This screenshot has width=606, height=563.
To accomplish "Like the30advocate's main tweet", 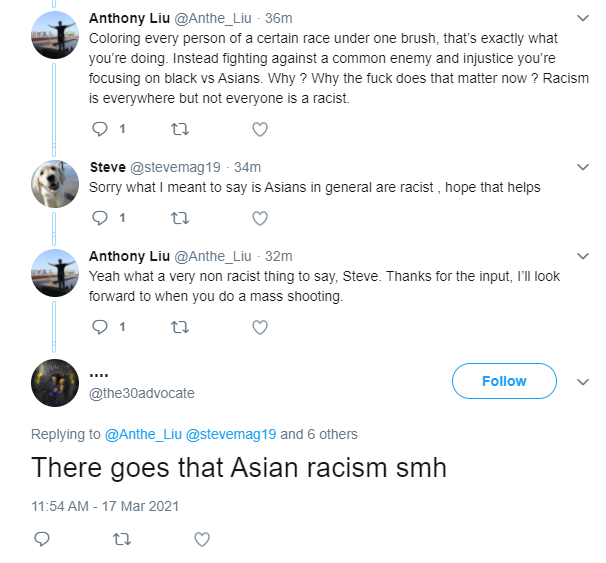I will click(202, 539).
